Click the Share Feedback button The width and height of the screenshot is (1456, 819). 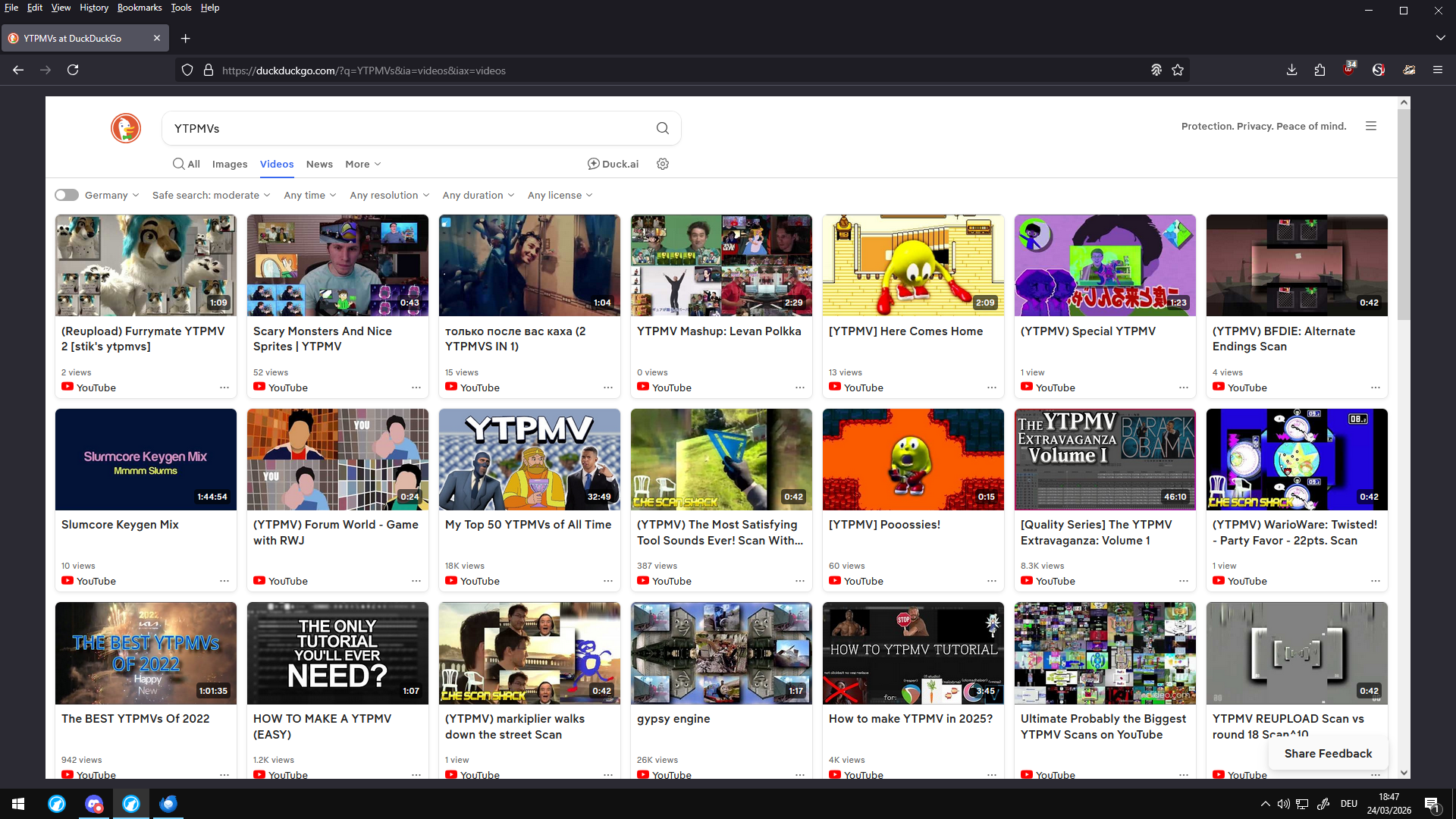[1328, 753]
